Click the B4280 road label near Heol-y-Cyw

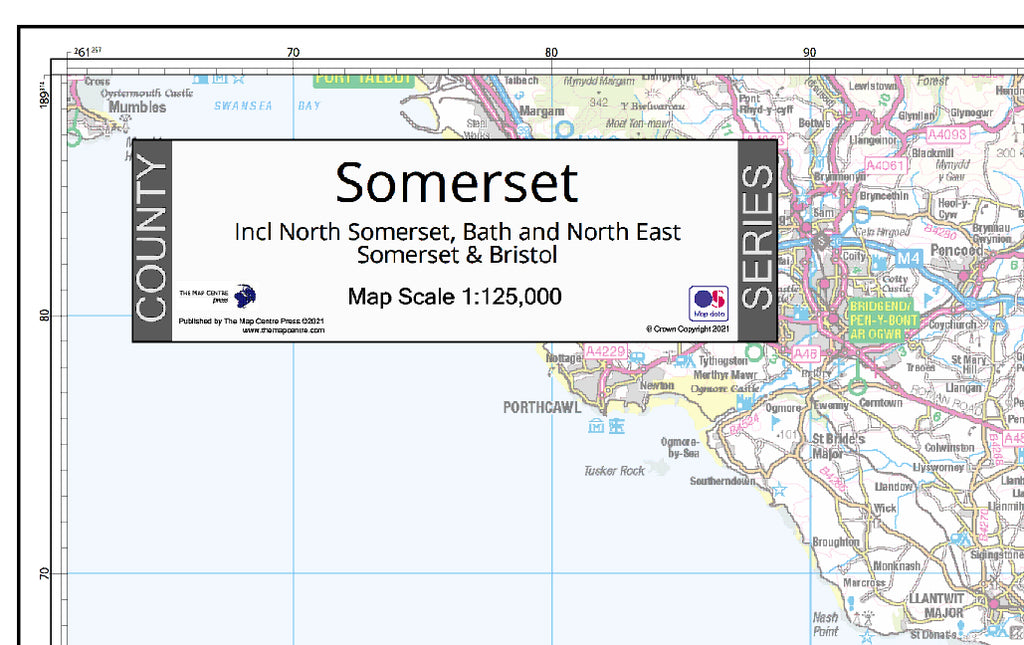click(939, 231)
